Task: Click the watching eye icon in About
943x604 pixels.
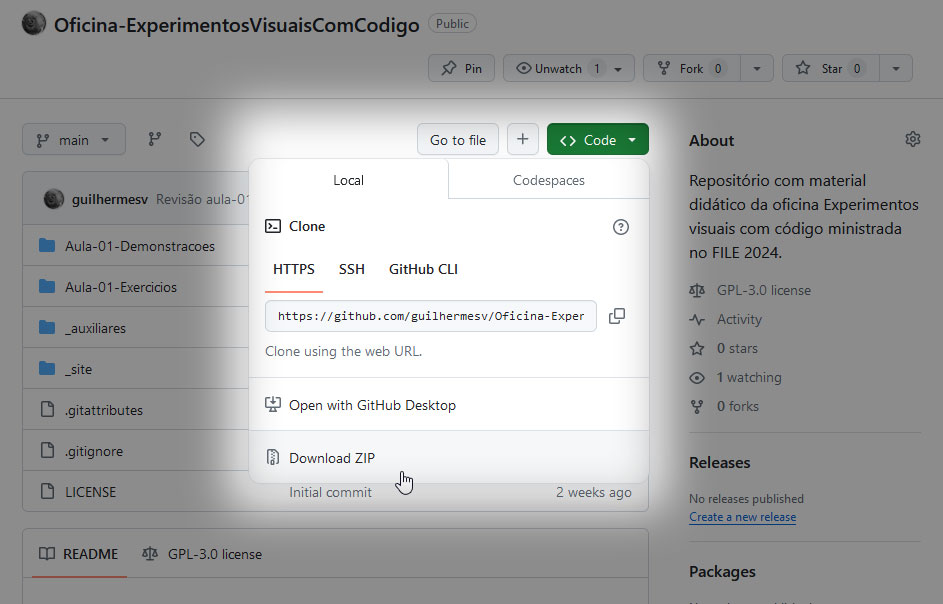Action: (697, 378)
